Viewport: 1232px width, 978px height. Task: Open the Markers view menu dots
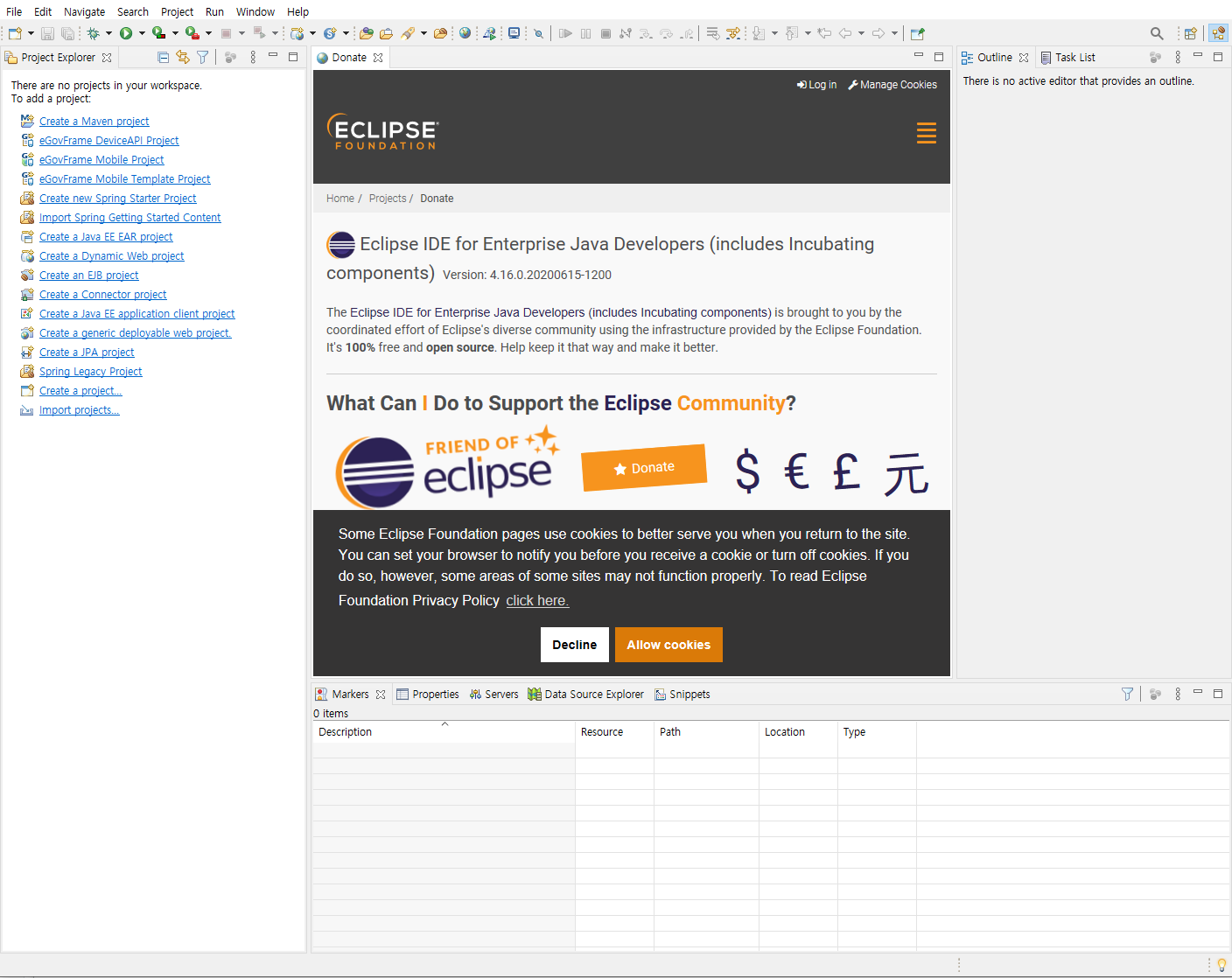(1178, 694)
